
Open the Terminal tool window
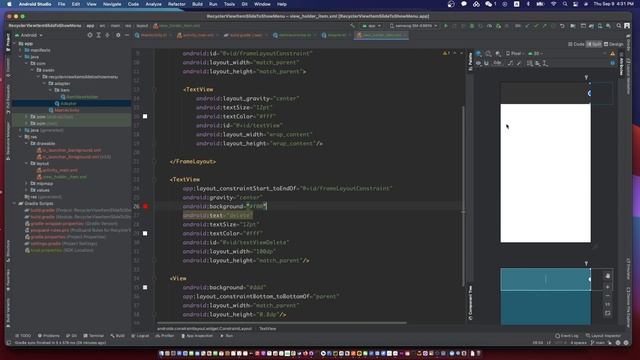pos(93,336)
